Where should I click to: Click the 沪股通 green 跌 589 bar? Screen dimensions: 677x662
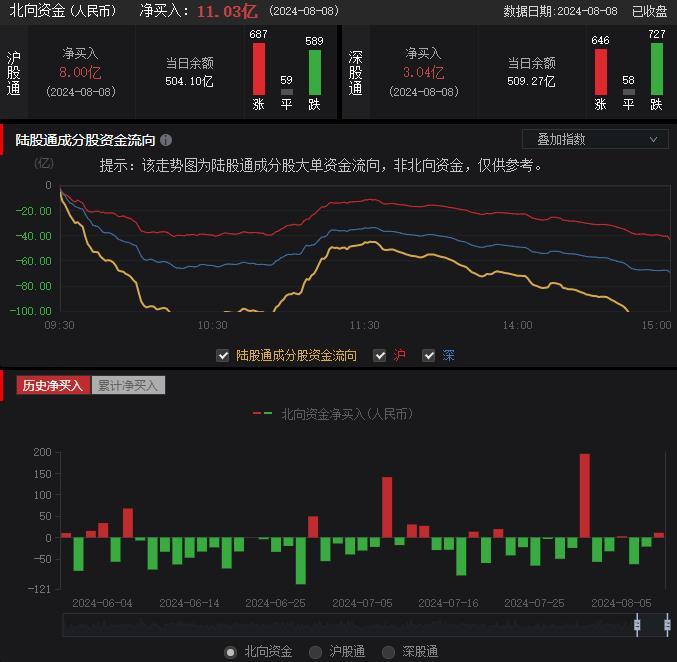point(315,73)
